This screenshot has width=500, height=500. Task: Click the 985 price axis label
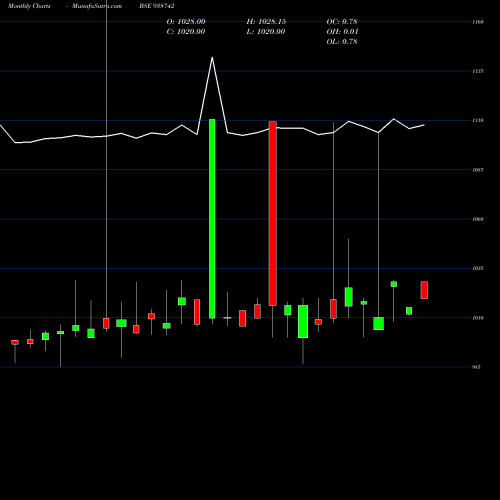pos(477,367)
